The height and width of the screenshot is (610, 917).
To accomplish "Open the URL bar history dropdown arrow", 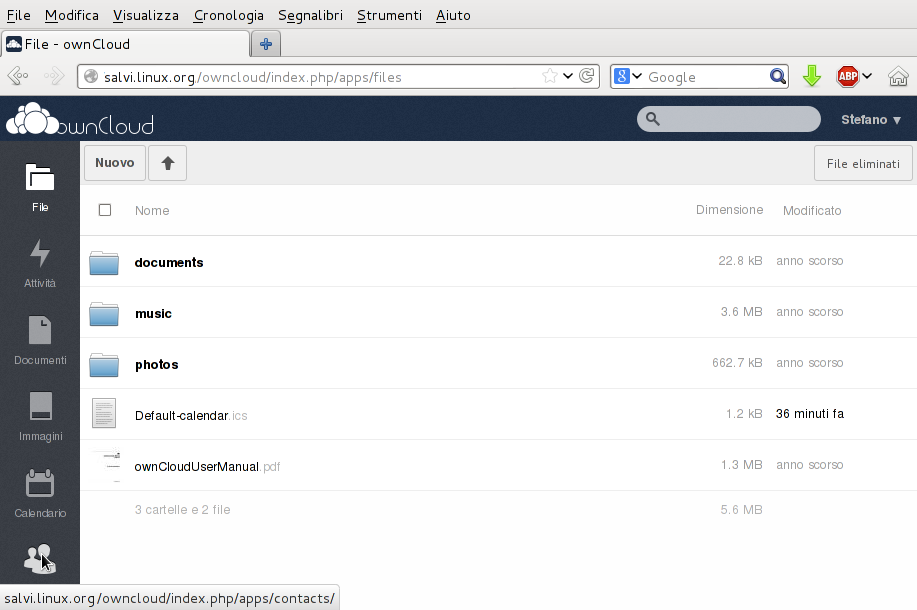I will [x=568, y=76].
